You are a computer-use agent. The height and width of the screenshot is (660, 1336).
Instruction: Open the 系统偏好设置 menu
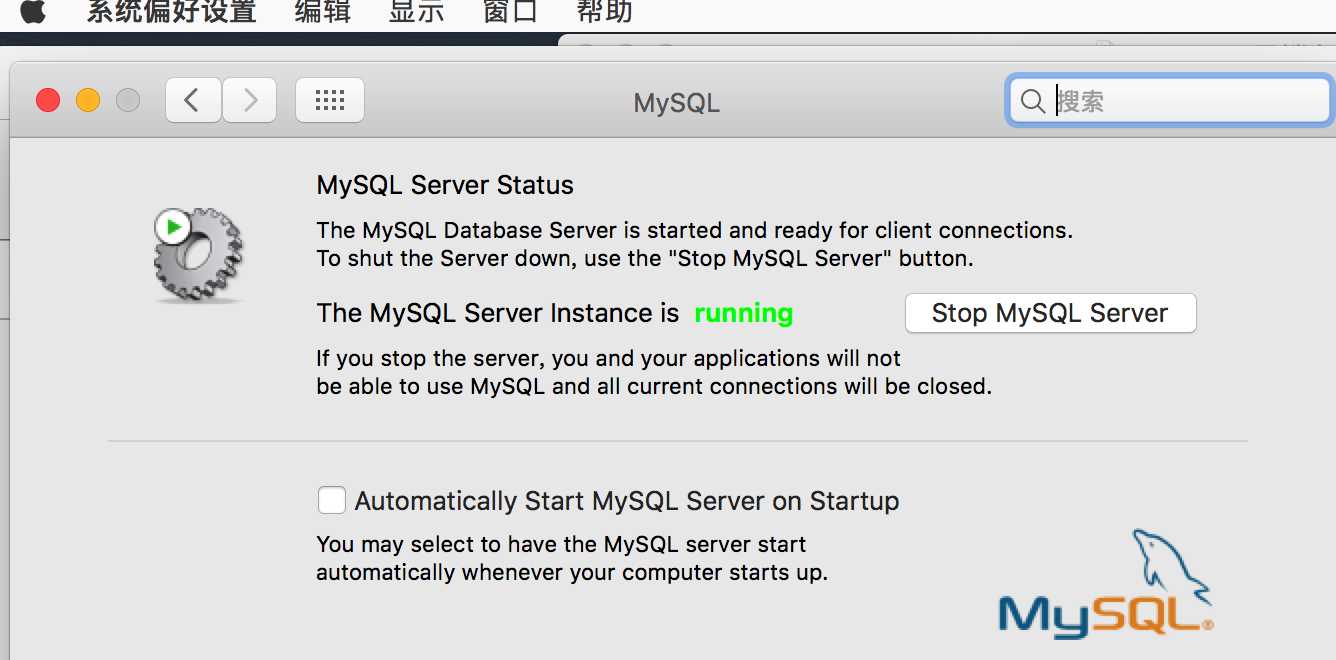pyautogui.click(x=171, y=12)
